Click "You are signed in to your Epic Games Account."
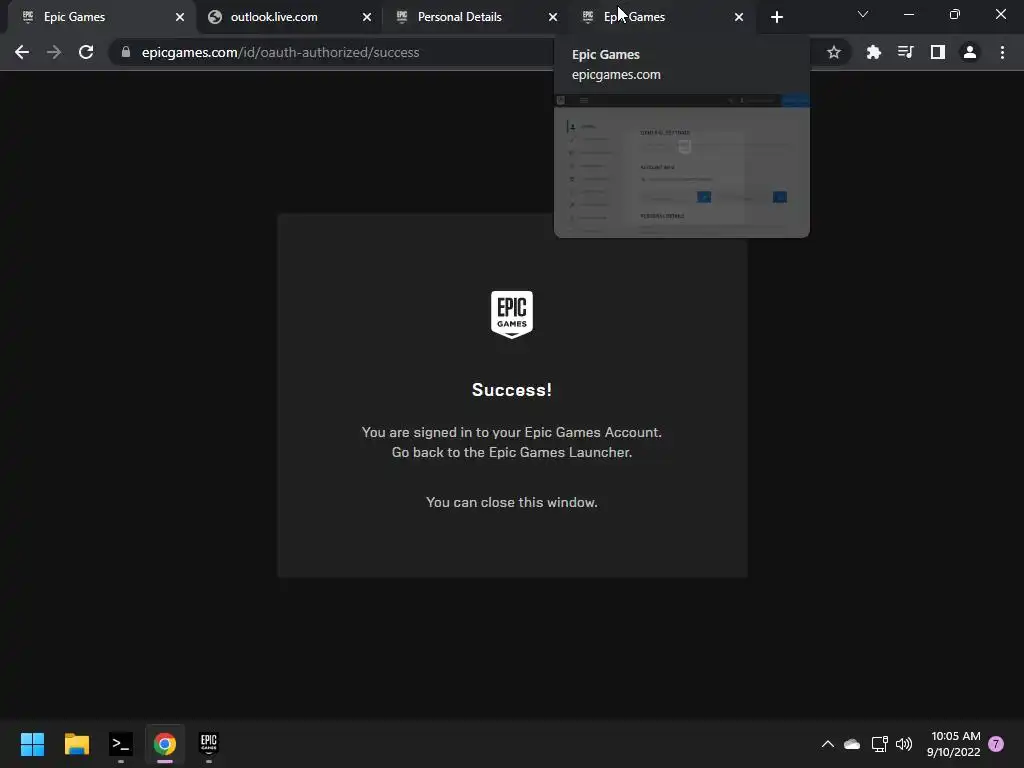Screen dimensions: 1024x768 point(512,432)
